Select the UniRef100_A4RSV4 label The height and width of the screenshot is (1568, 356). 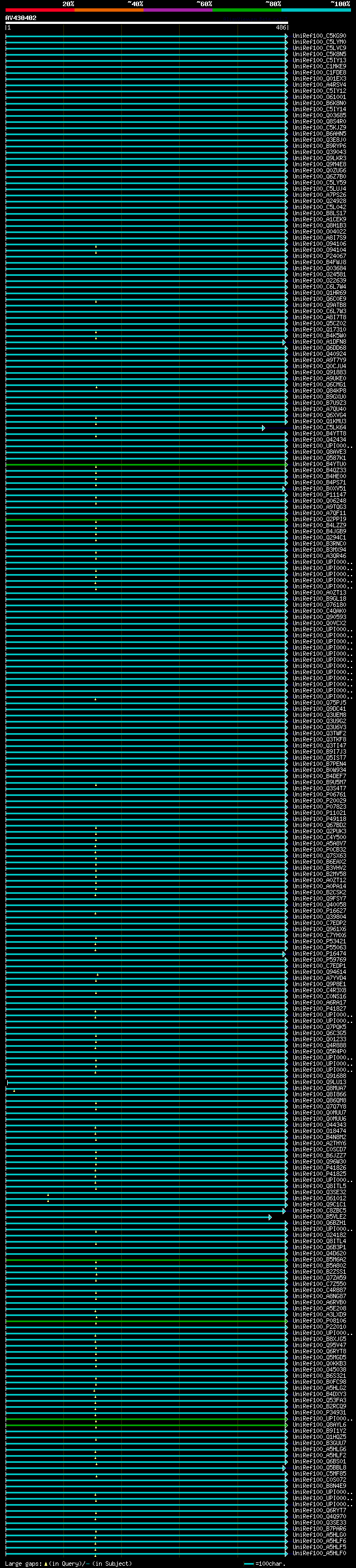point(319,85)
